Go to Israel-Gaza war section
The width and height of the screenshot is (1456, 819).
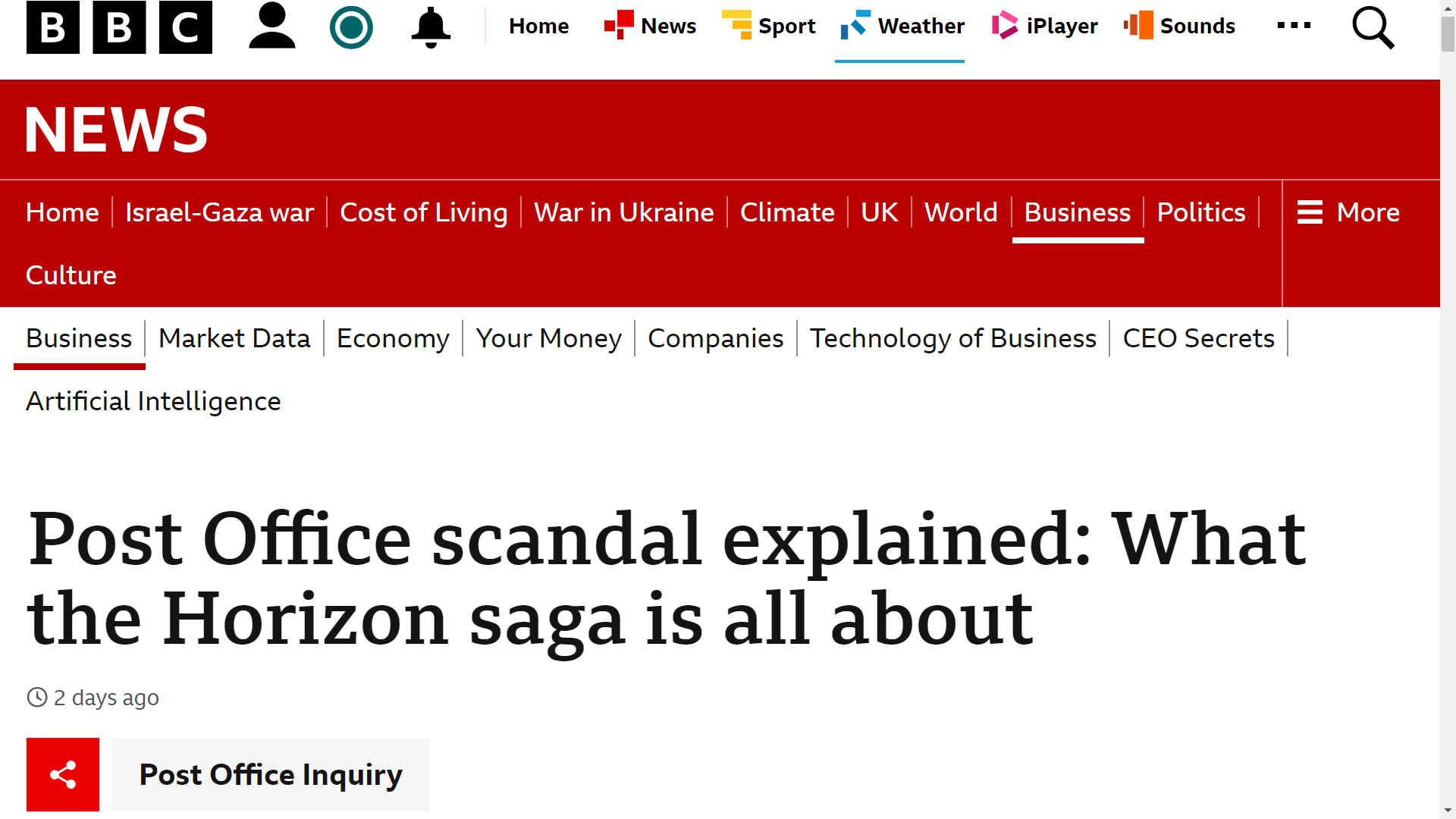pyautogui.click(x=219, y=212)
